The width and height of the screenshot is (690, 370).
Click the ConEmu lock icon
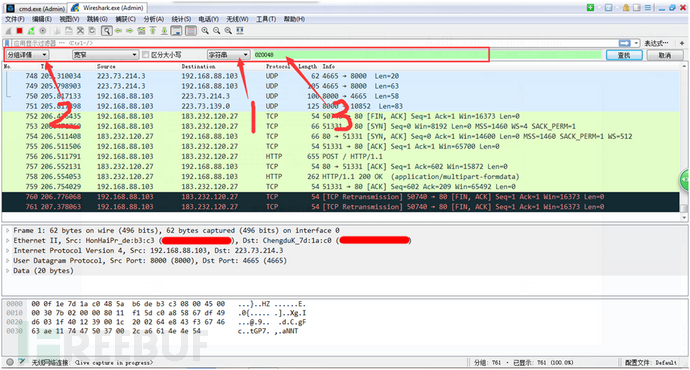pyautogui.click(x=626, y=7)
